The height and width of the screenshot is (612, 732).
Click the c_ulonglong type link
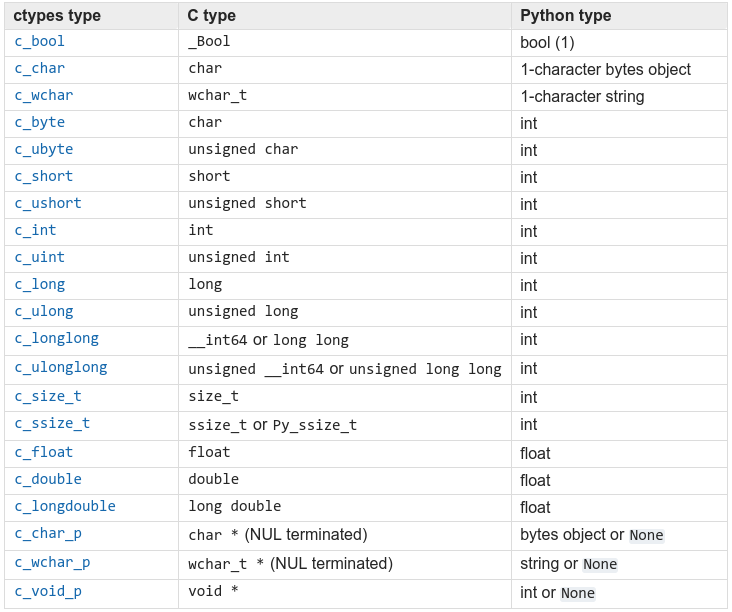click(61, 368)
